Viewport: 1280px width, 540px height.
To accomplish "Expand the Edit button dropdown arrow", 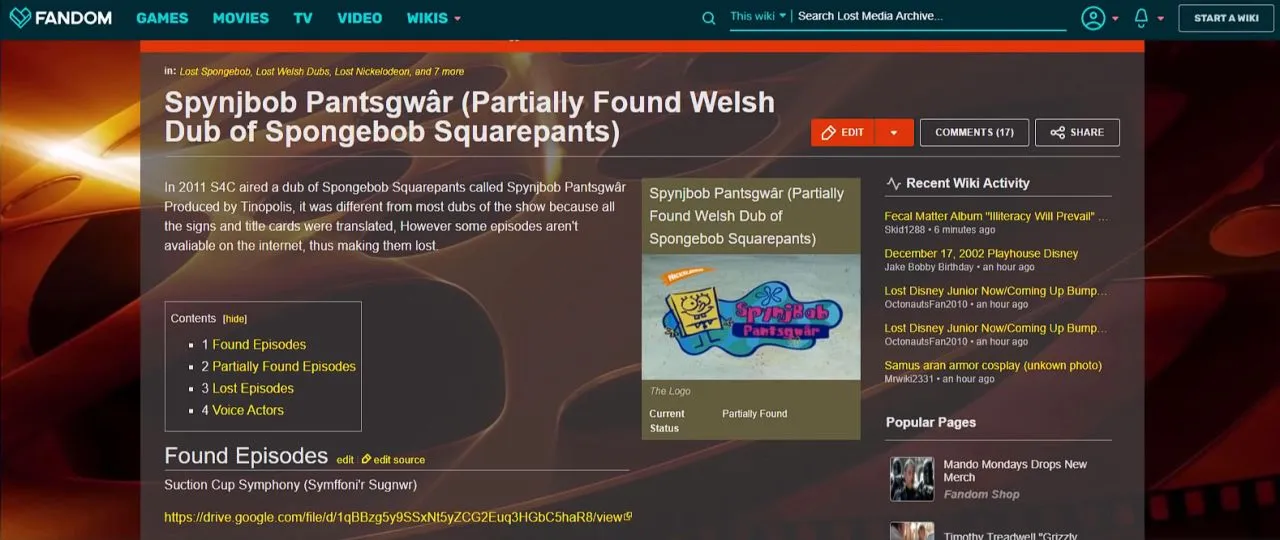I will coord(894,132).
